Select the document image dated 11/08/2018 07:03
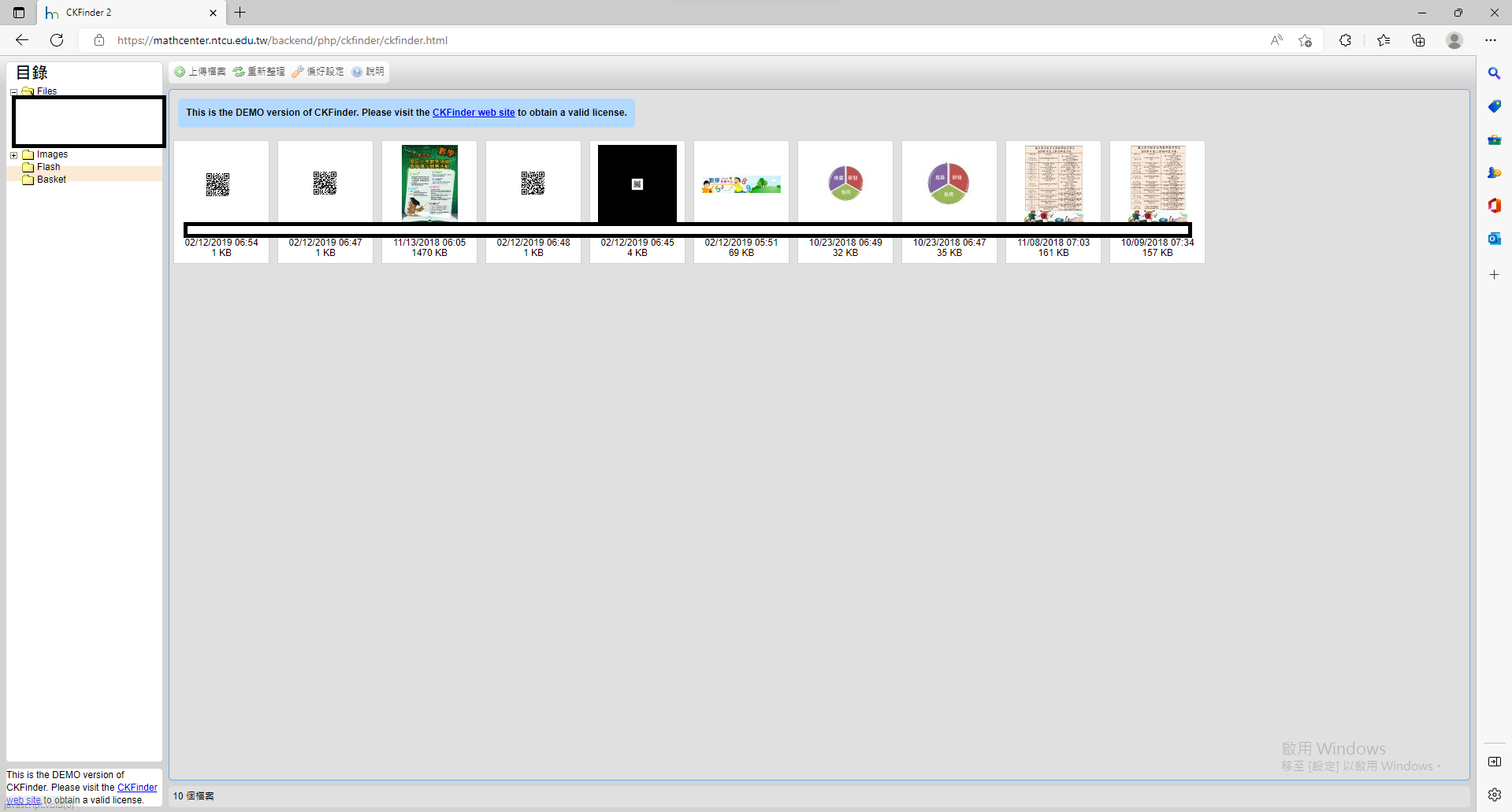Viewport: 1512px width, 812px height. 1053,202
